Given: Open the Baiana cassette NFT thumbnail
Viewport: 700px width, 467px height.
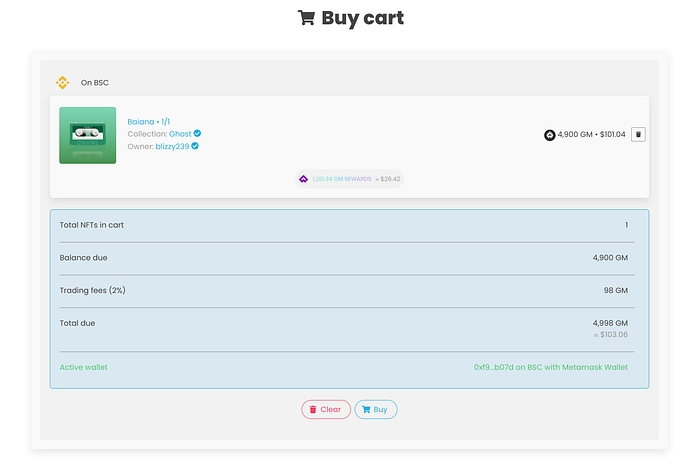Looking at the screenshot, I should pyautogui.click(x=88, y=135).
